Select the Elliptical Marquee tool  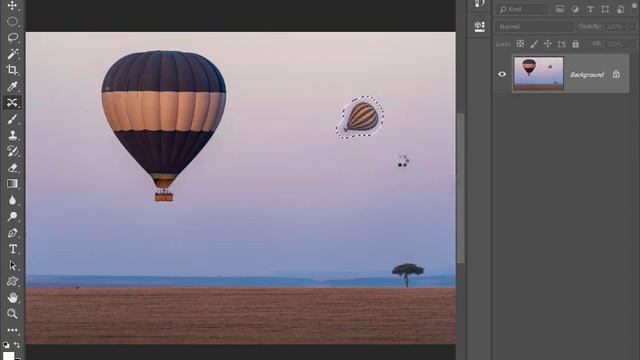coord(12,21)
